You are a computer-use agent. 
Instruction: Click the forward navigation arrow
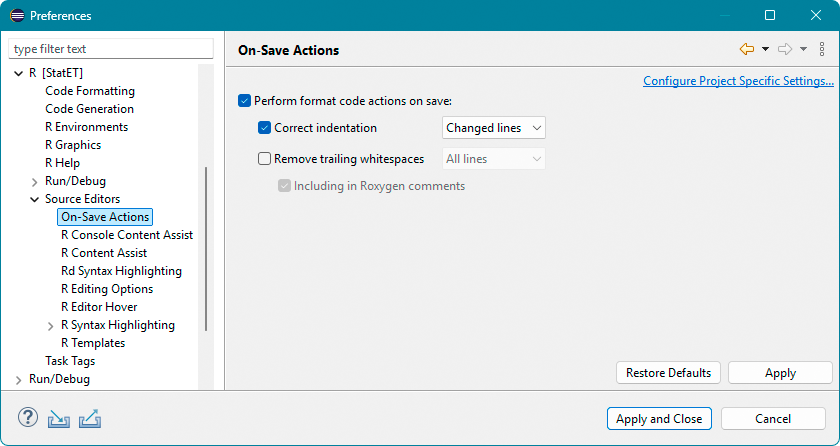pyautogui.click(x=785, y=49)
